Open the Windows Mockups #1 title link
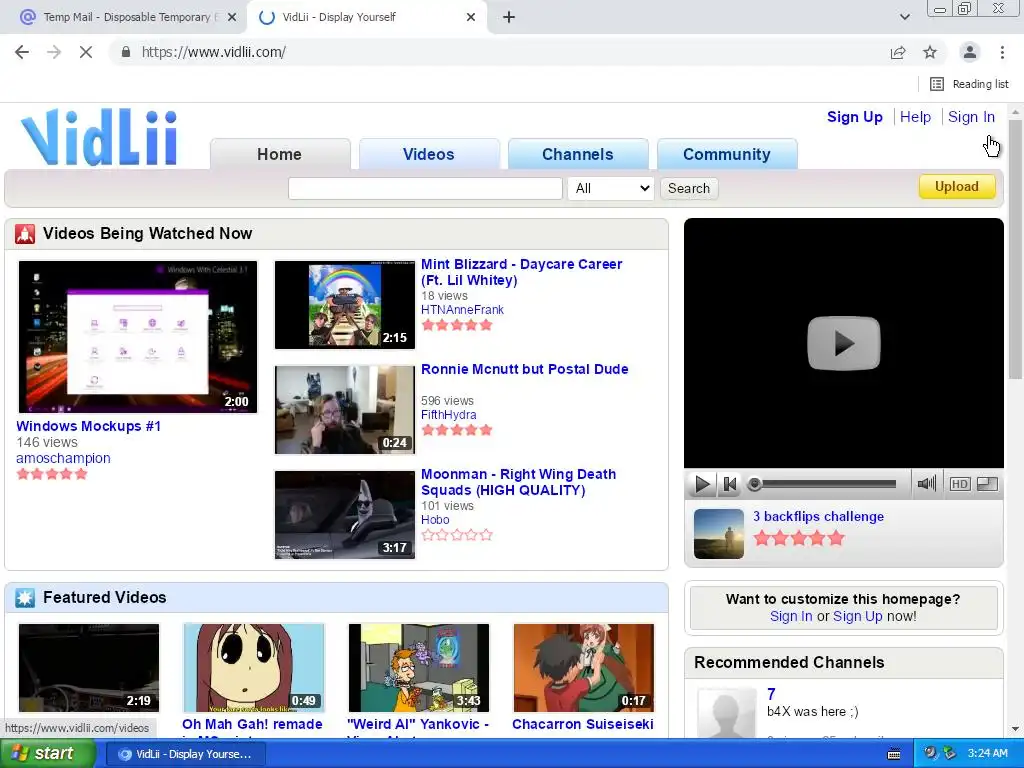This screenshot has width=1024, height=768. pyautogui.click(x=88, y=426)
